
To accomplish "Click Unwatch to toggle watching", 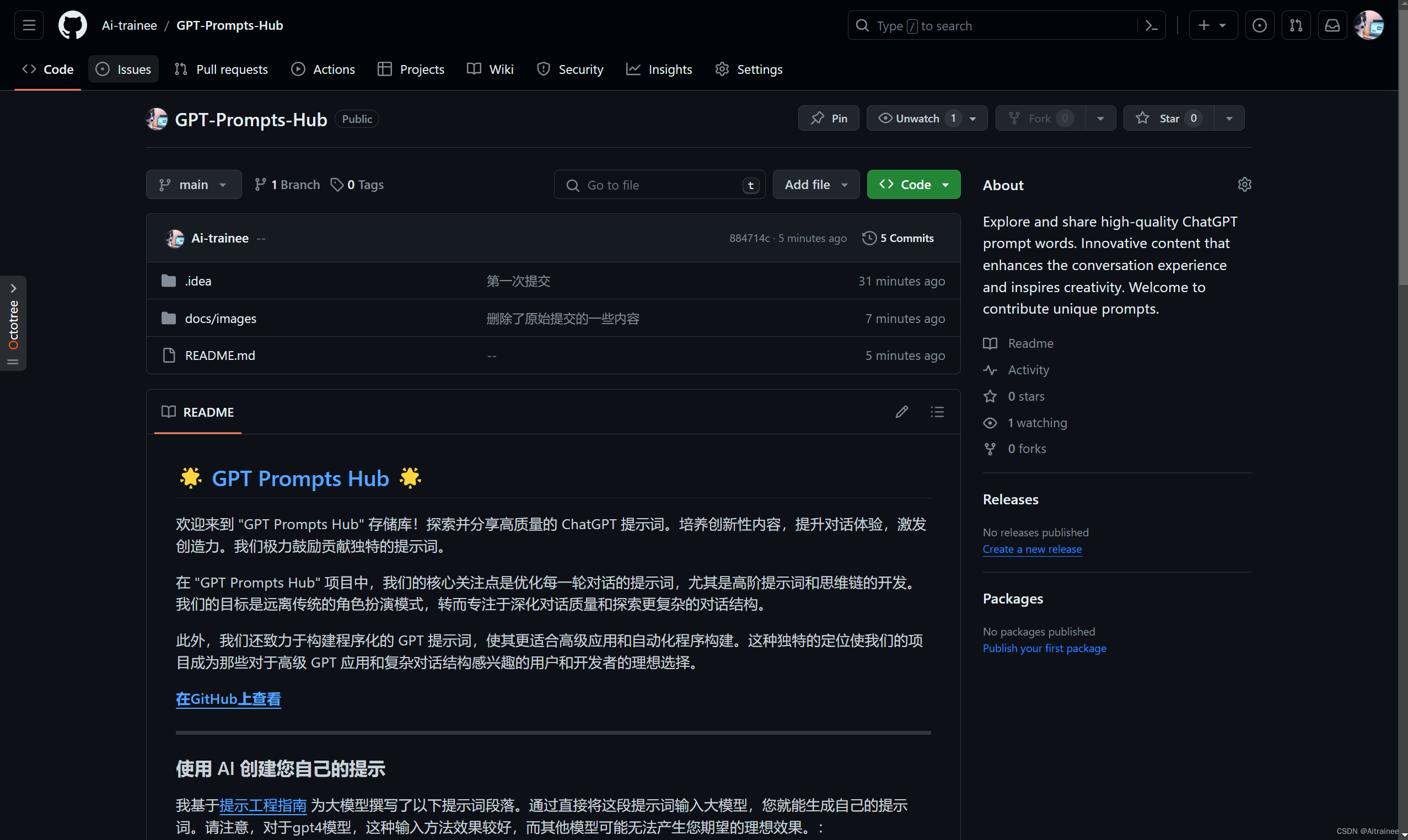I will click(x=916, y=119).
